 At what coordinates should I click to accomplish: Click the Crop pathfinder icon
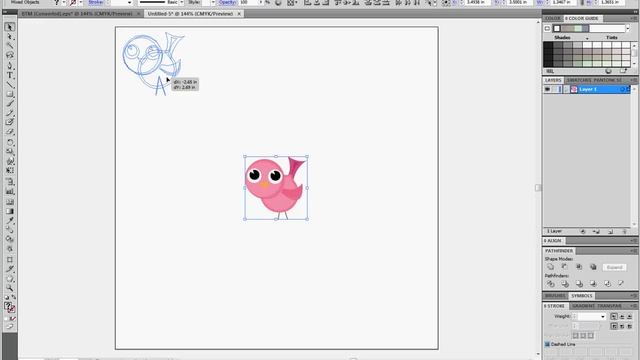(593, 284)
